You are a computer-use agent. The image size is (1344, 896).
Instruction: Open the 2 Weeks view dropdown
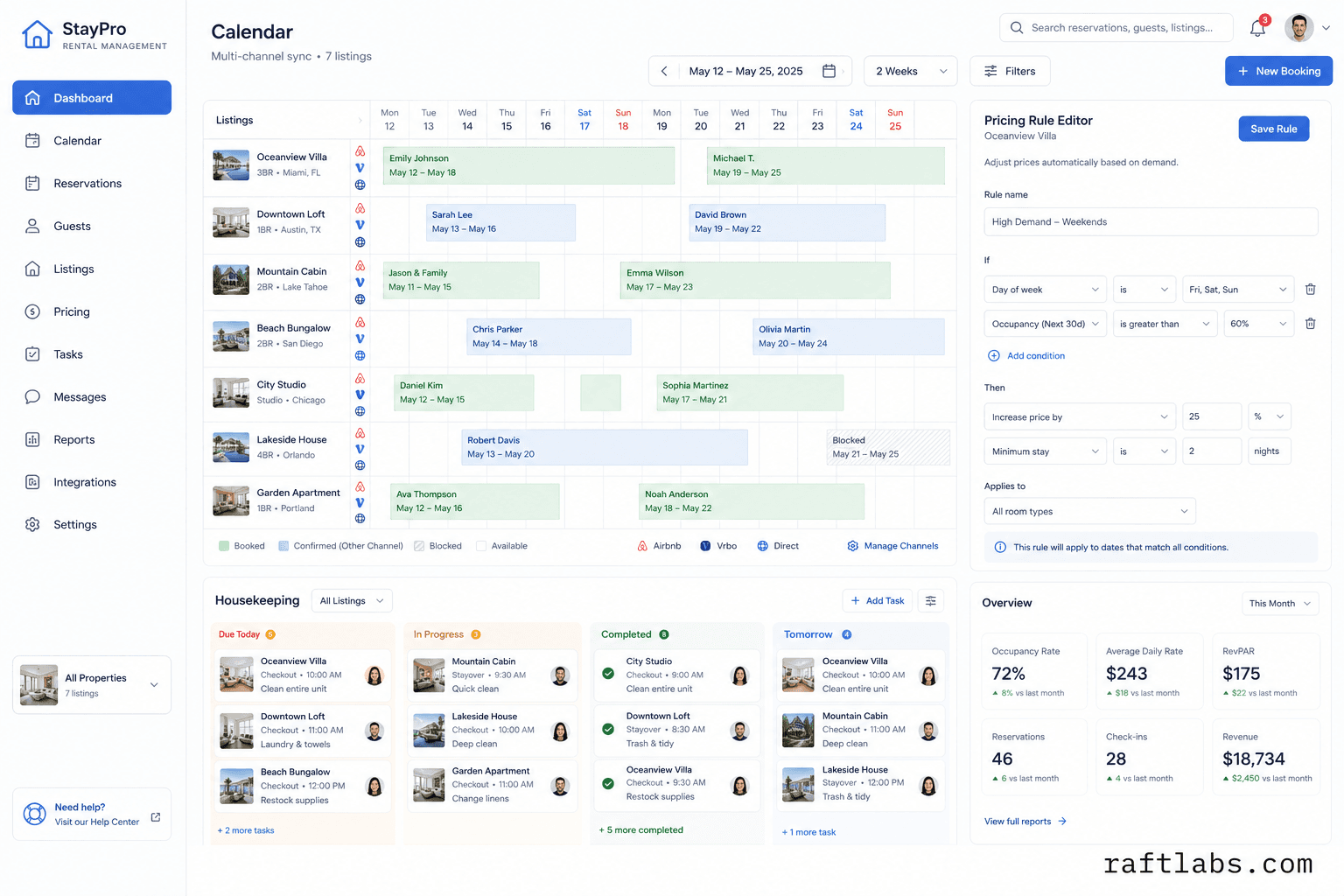(911, 71)
